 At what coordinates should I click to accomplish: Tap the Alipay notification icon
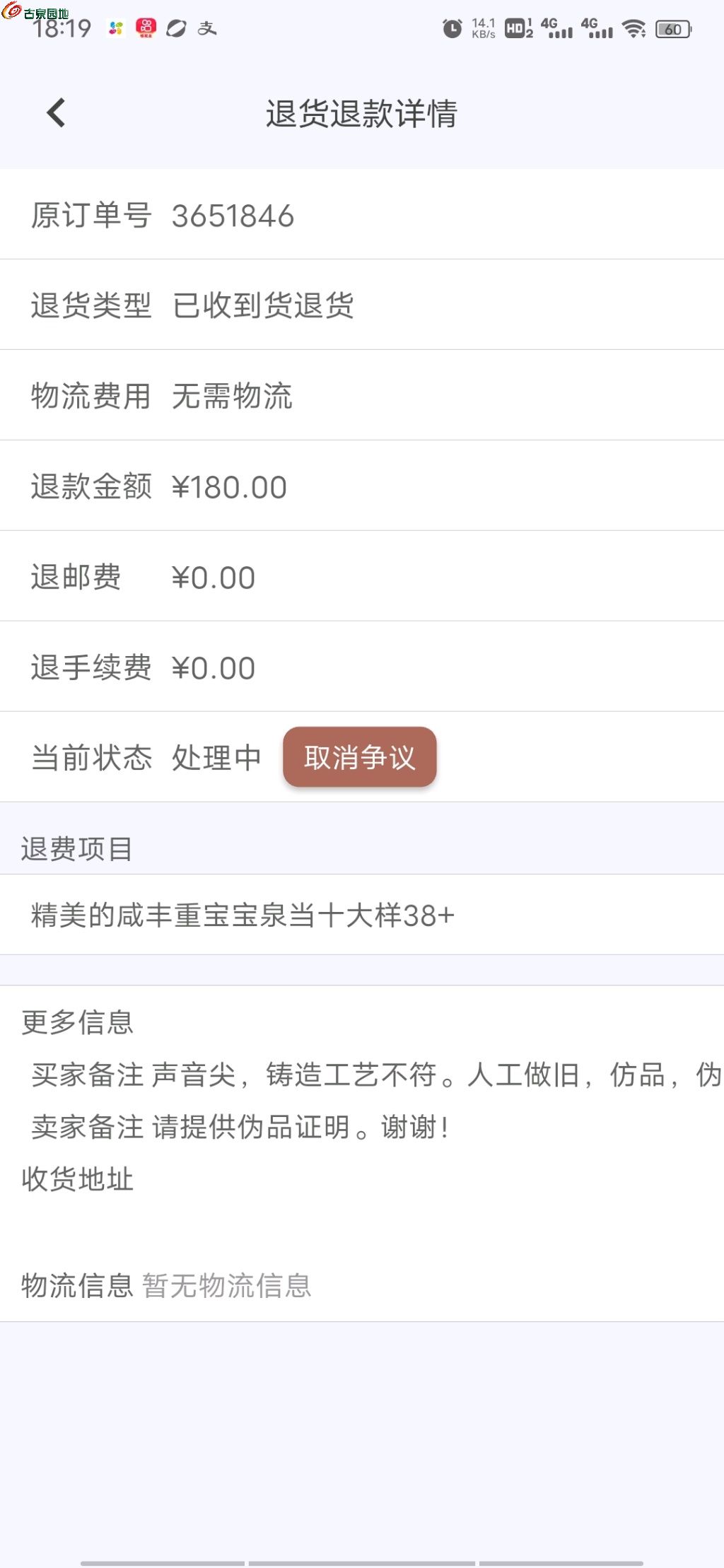[206, 28]
